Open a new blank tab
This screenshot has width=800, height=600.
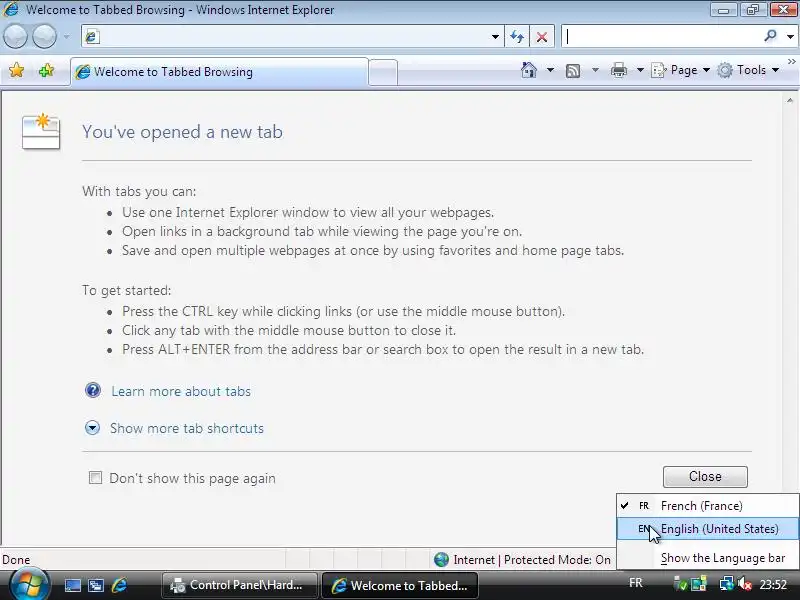(383, 72)
